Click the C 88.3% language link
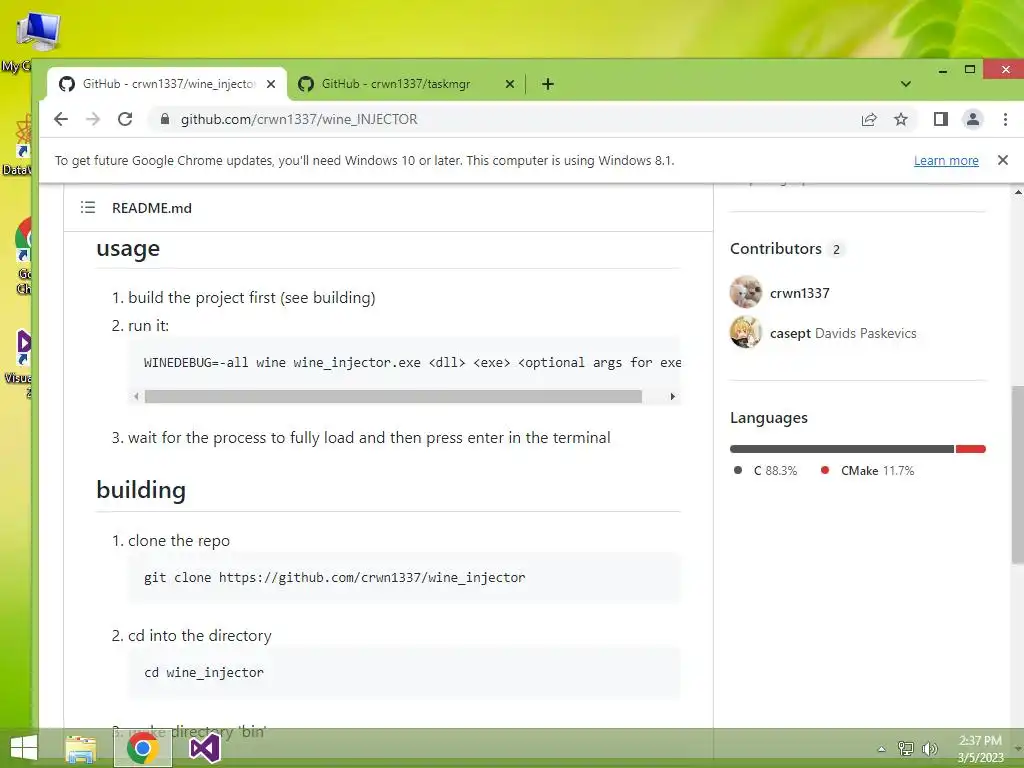This screenshot has height=768, width=1024. coord(765,471)
